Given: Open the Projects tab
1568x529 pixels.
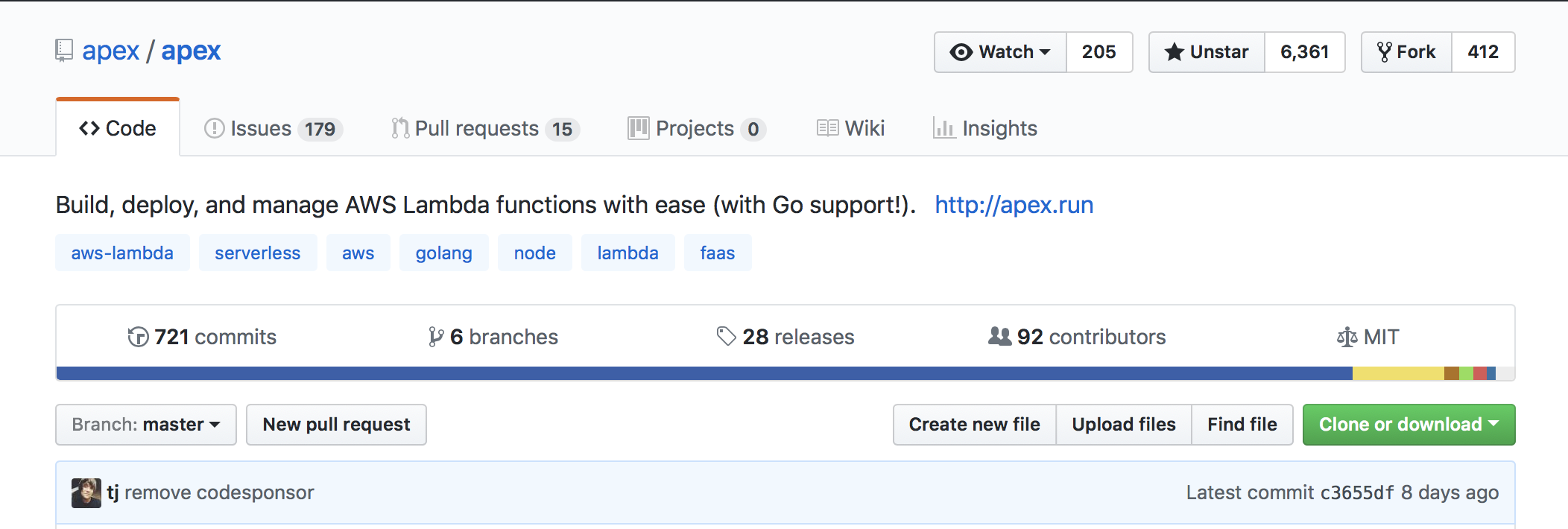Looking at the screenshot, I should [x=697, y=128].
